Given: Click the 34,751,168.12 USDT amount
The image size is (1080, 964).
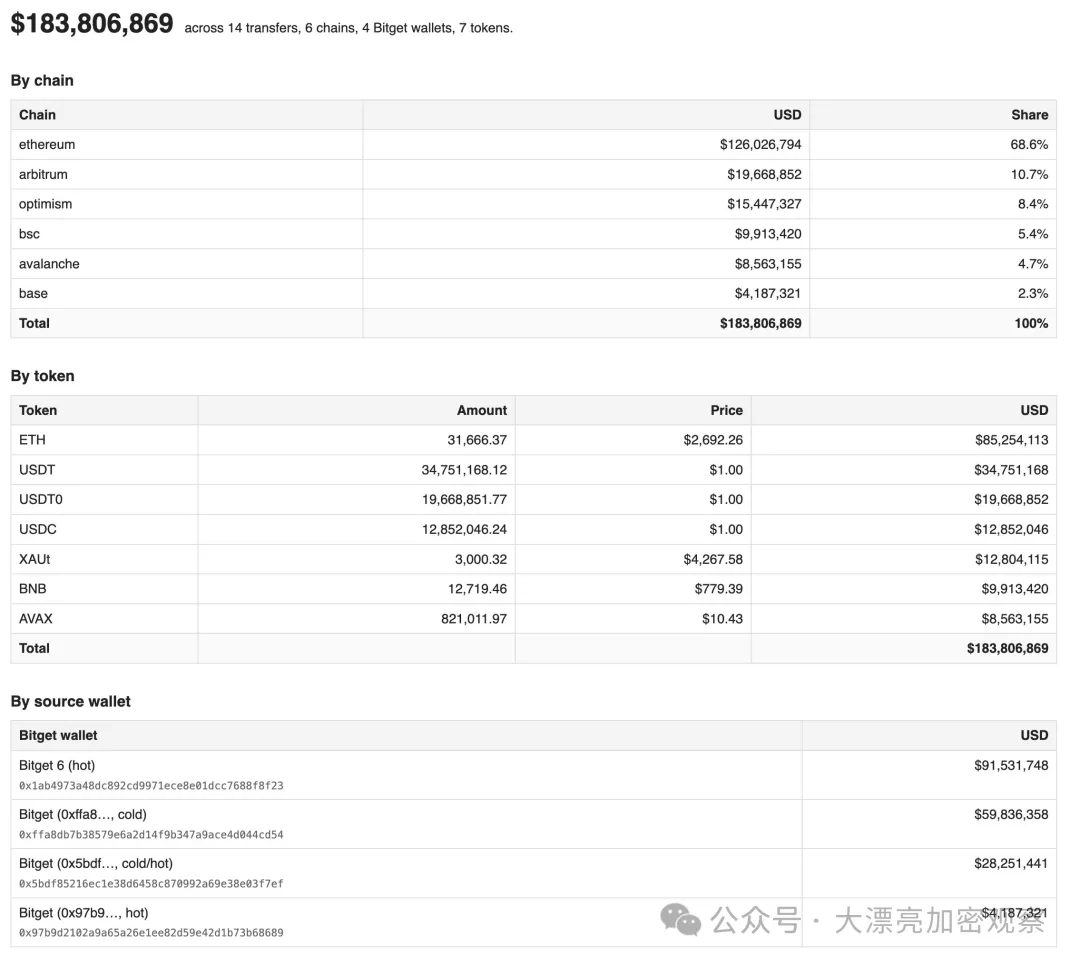Looking at the screenshot, I should [x=464, y=470].
